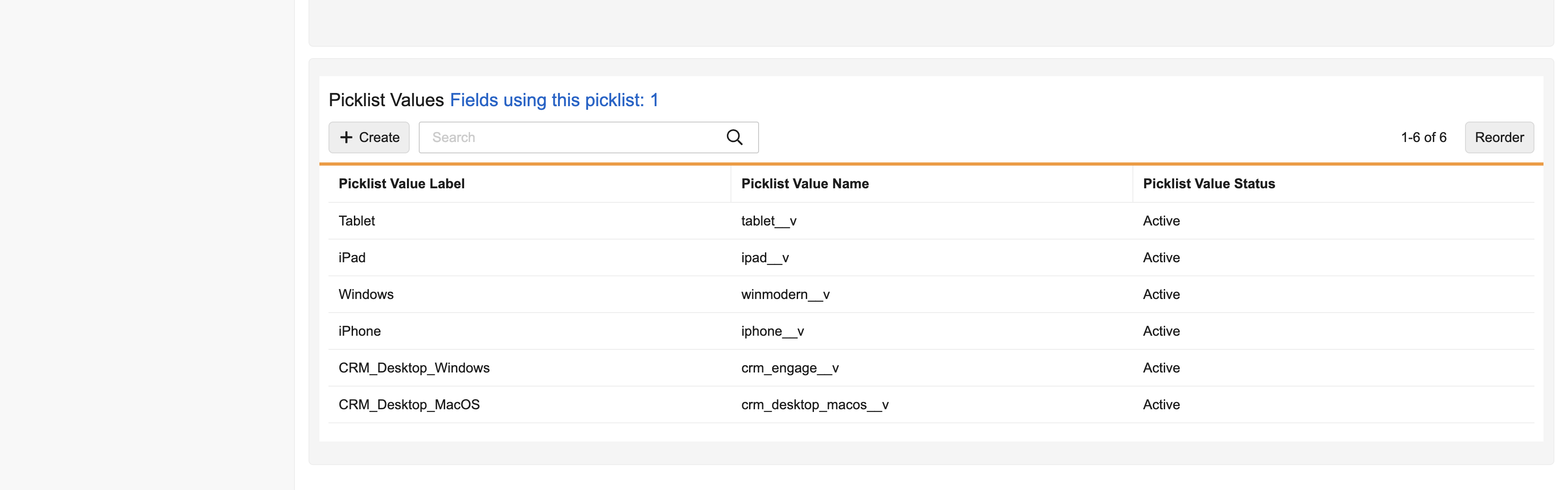The width and height of the screenshot is (1568, 490).
Task: Select the Tablet picklist value row
Action: coord(357,221)
